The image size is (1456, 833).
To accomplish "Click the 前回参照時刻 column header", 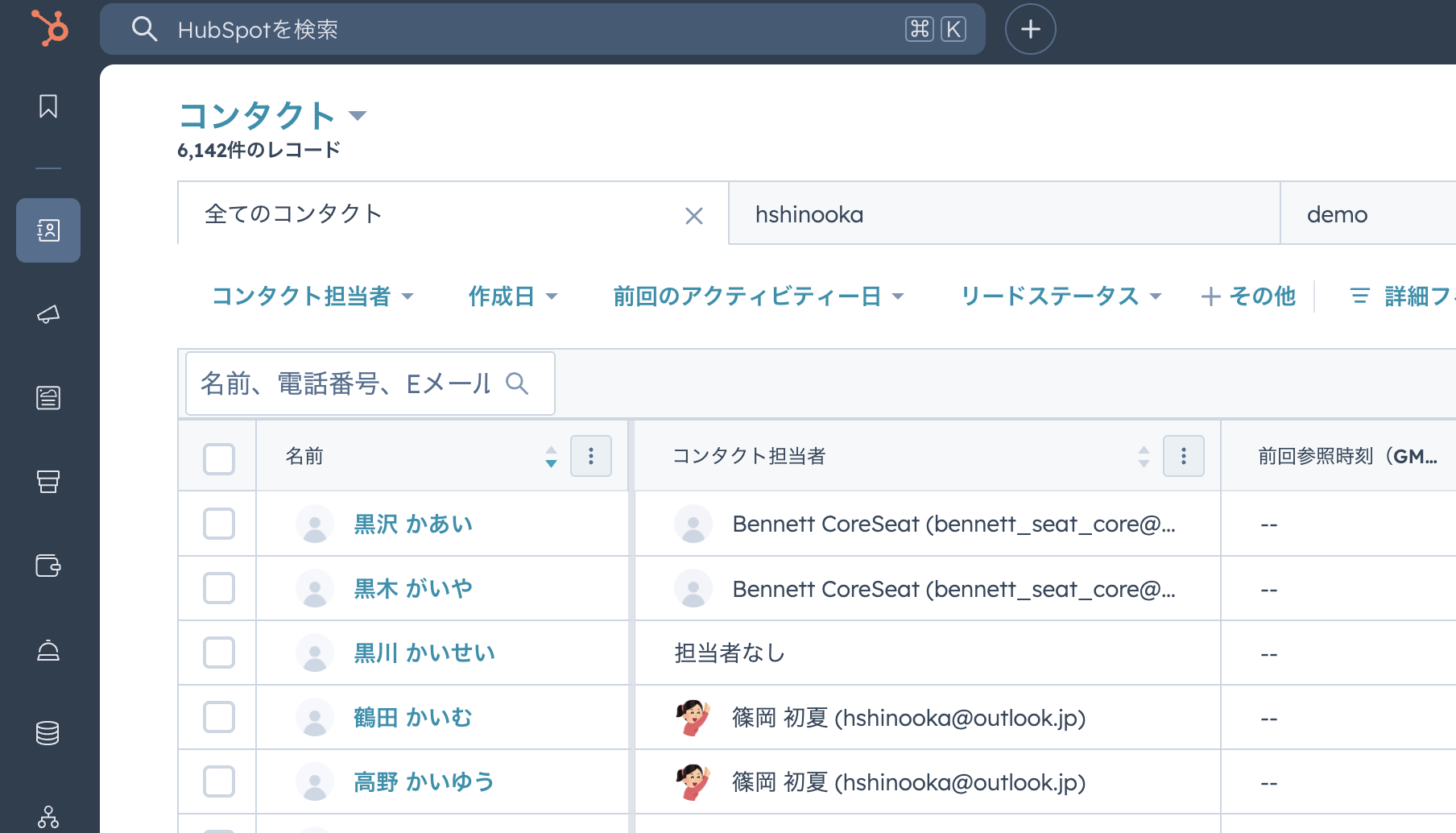I will tap(1347, 456).
